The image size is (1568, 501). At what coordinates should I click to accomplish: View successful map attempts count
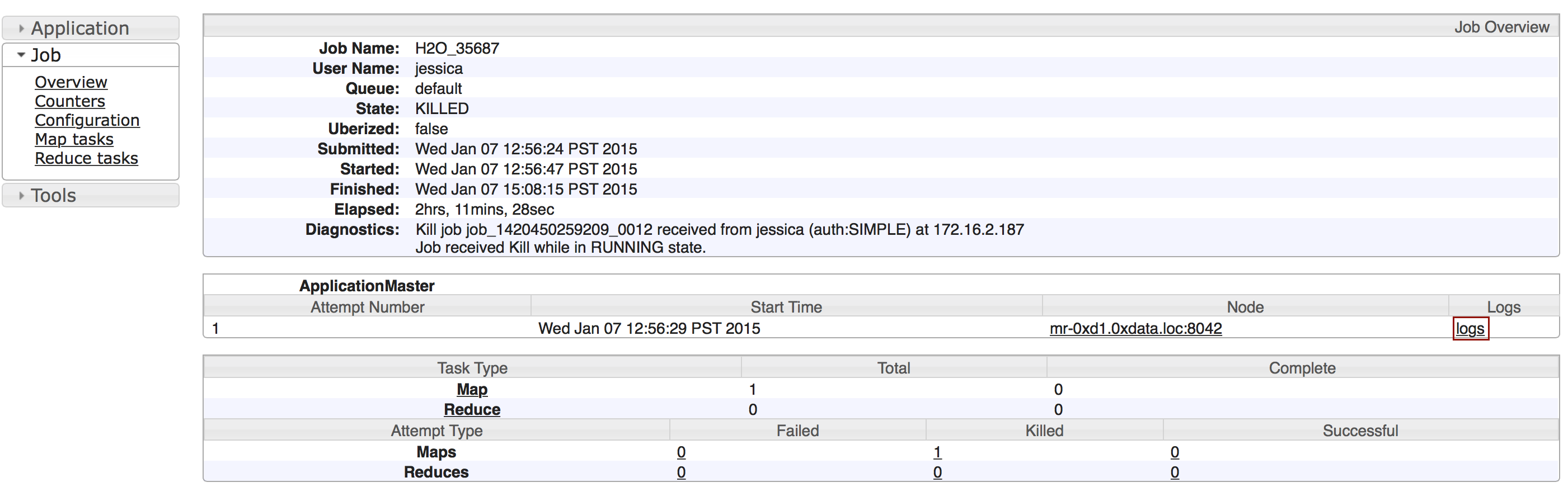point(1174,452)
